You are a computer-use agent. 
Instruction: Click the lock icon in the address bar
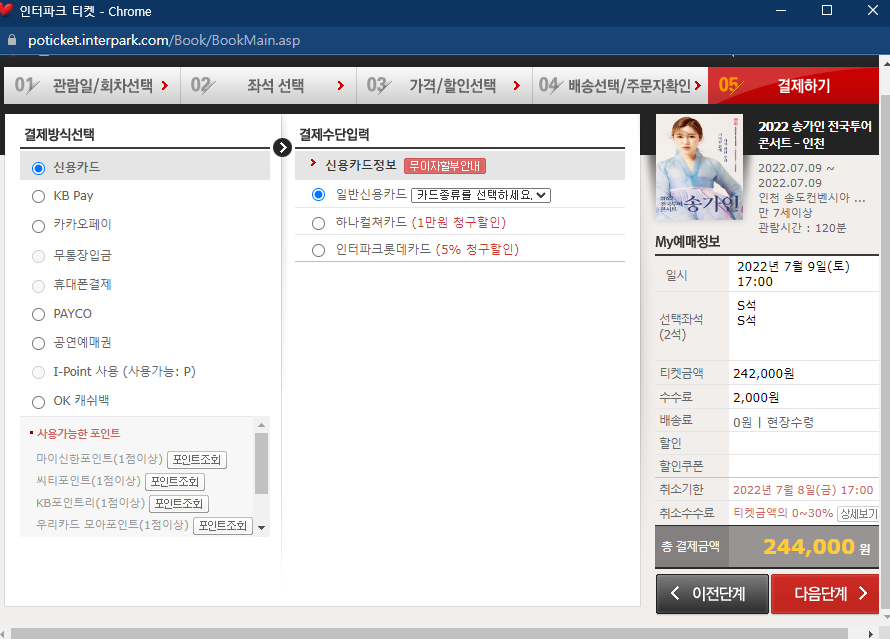click(x=12, y=40)
